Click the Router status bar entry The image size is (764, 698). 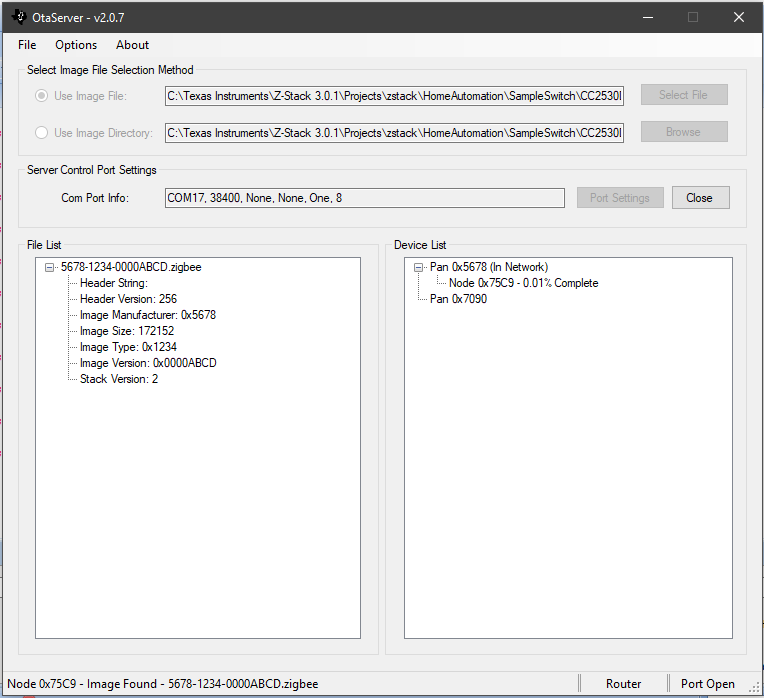623,684
